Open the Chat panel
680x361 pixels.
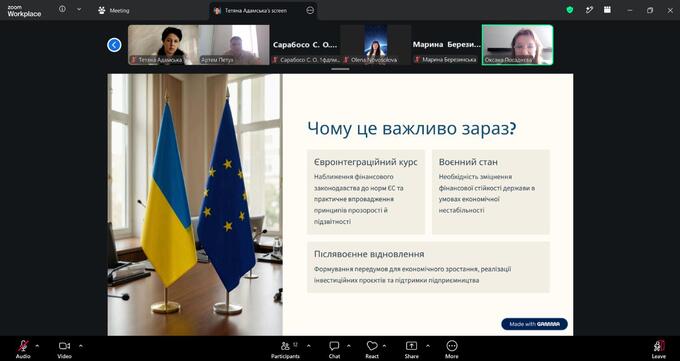[x=334, y=349]
